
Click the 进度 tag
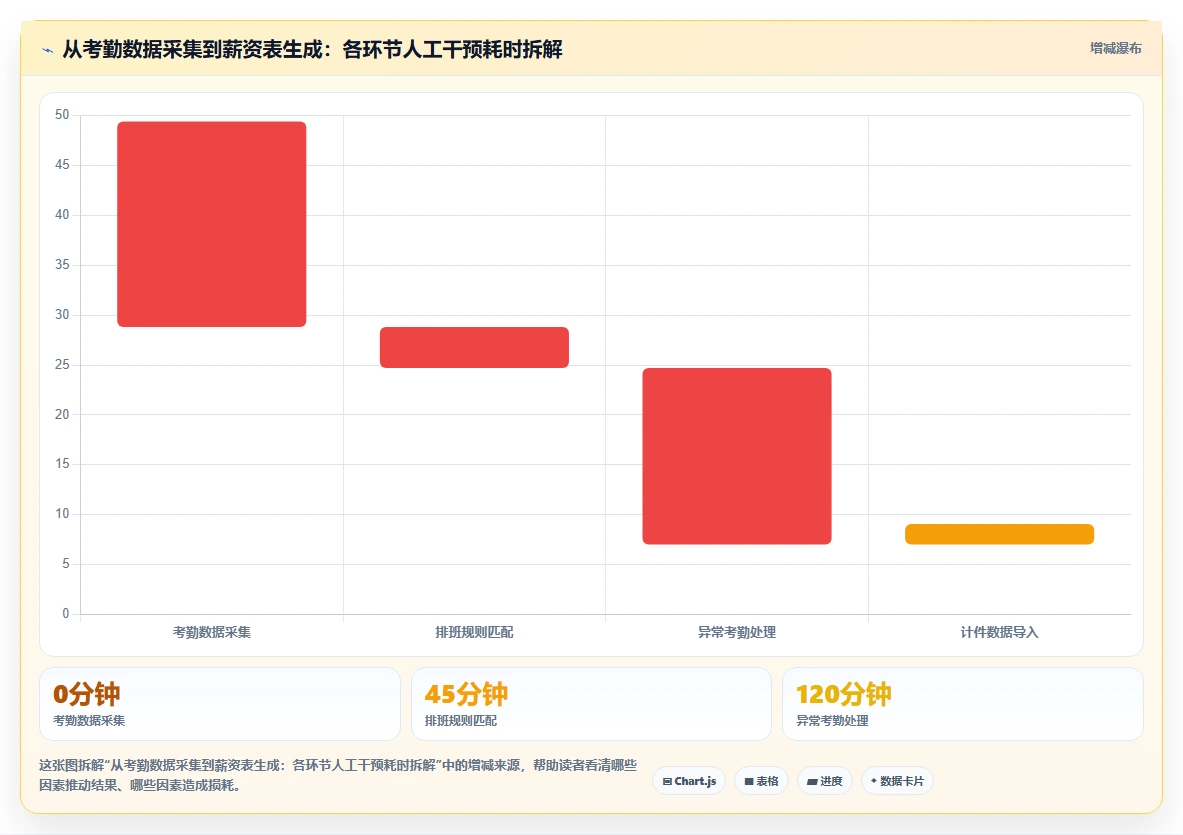click(825, 781)
